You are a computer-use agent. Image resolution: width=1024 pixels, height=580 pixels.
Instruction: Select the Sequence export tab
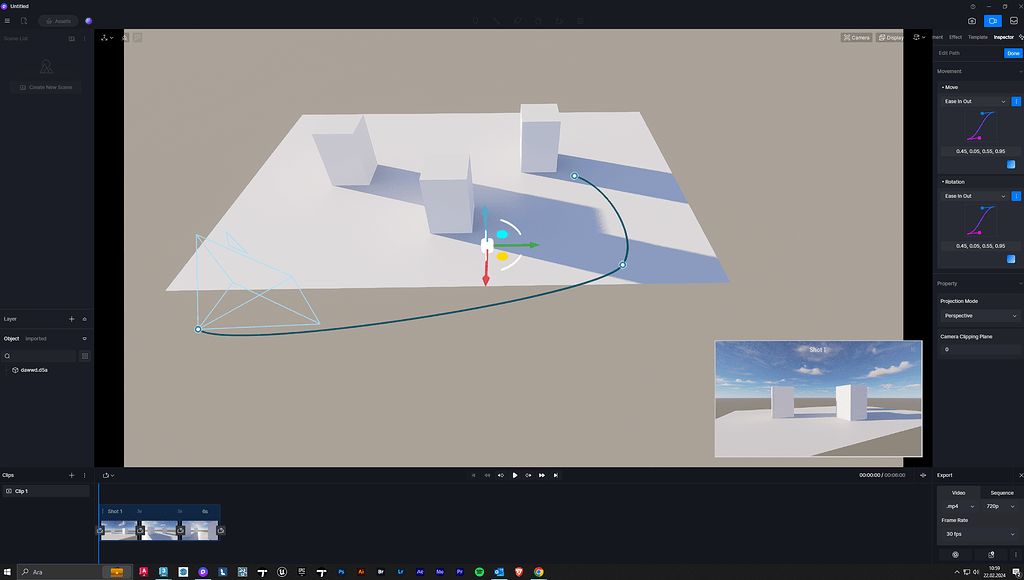(1002, 492)
